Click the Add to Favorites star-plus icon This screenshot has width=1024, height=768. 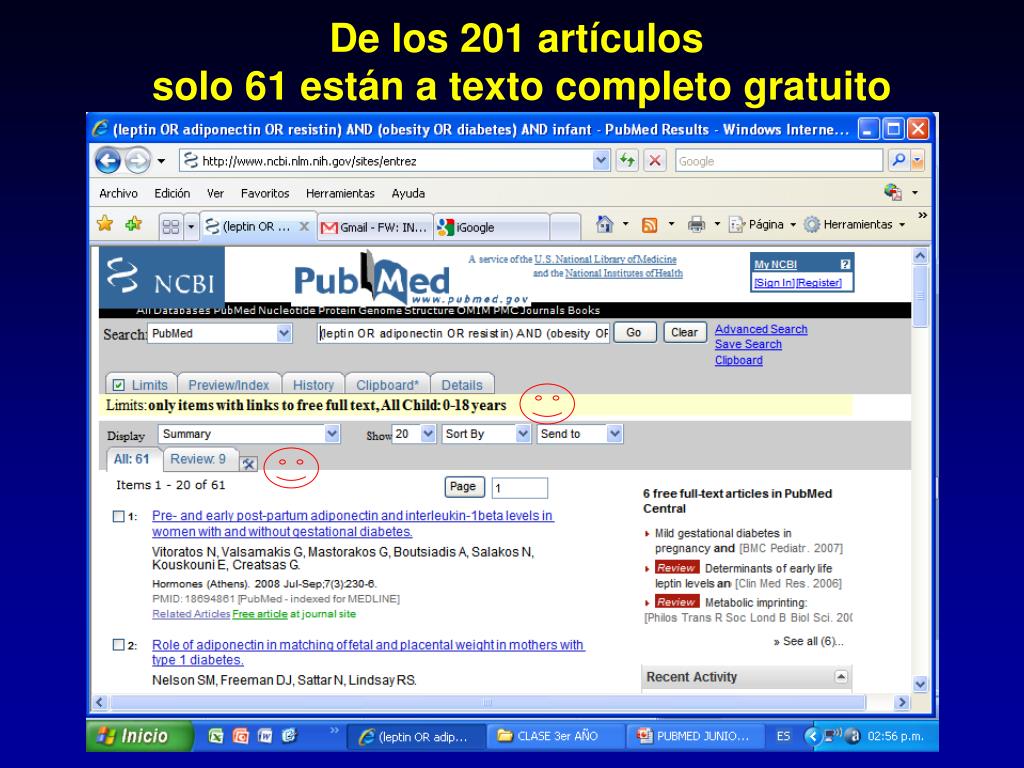134,224
